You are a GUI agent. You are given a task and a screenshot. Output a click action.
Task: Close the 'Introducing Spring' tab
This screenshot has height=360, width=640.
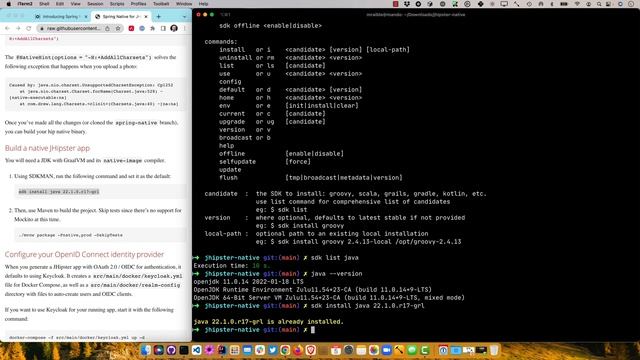86,17
